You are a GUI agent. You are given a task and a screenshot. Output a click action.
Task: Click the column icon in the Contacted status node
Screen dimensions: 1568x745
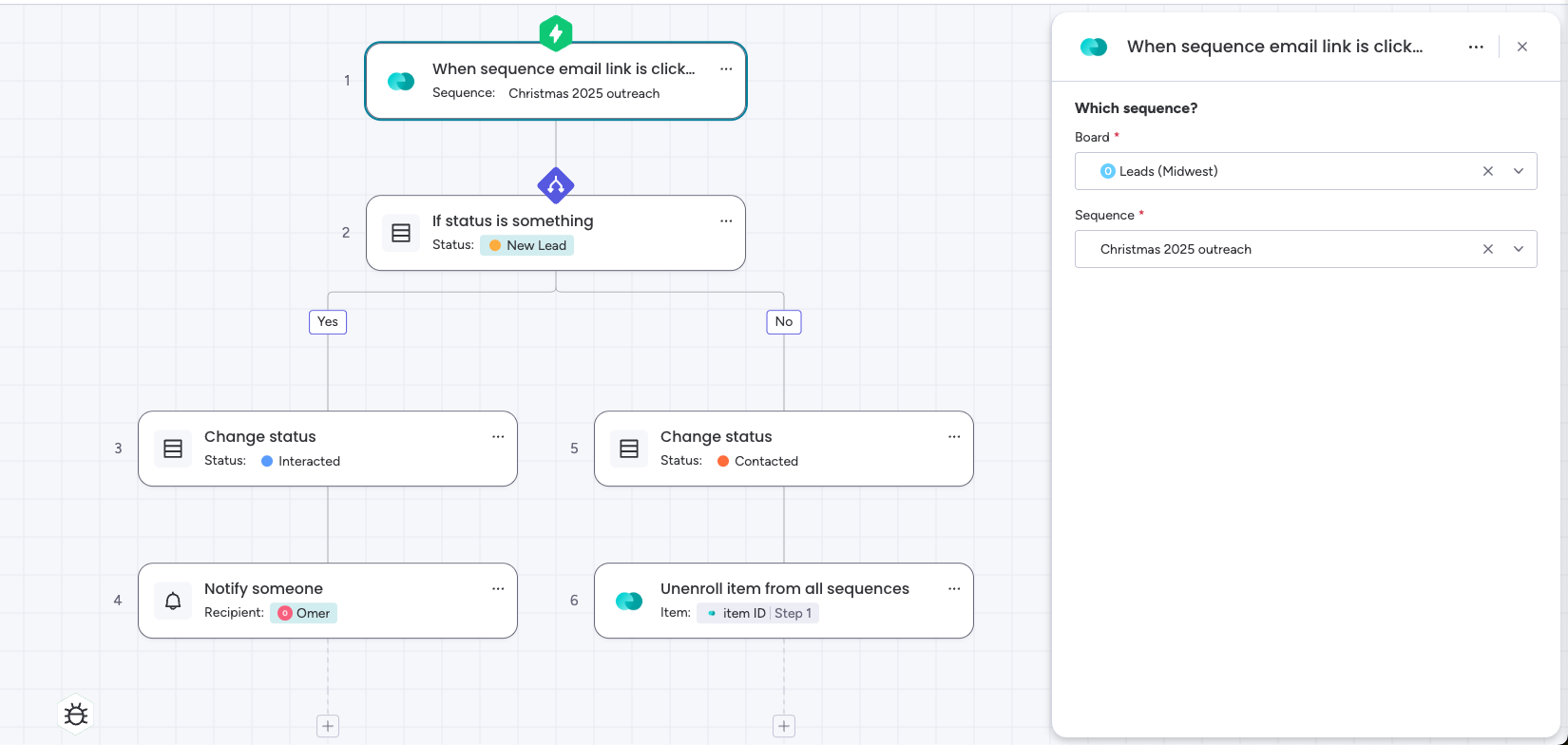pos(629,449)
